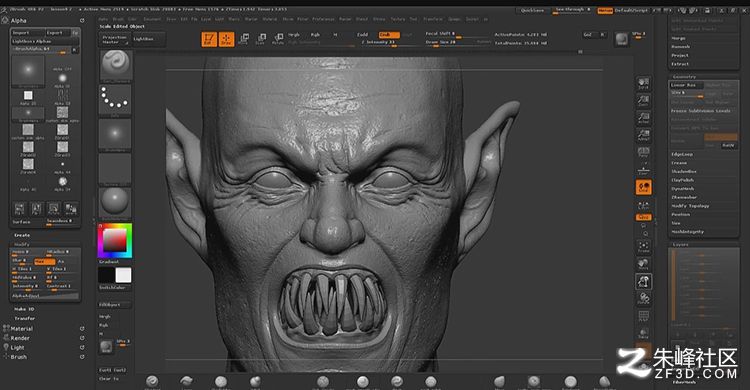
Task: Click the Lower Res button
Action: [x=686, y=85]
